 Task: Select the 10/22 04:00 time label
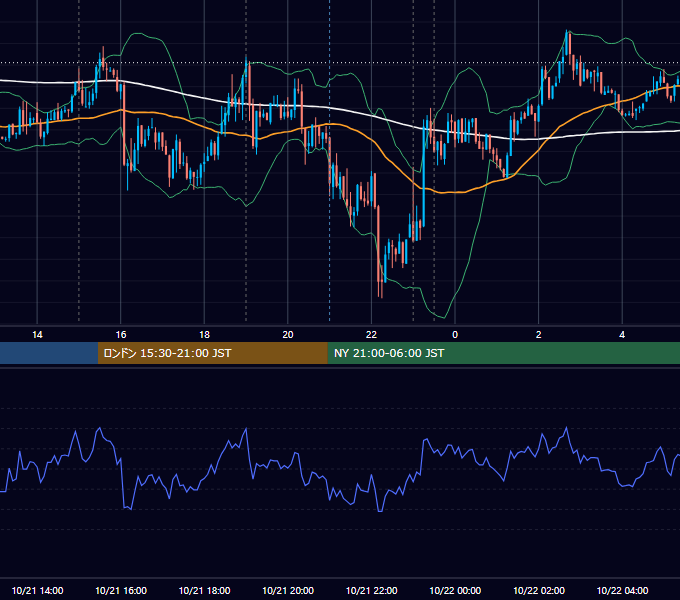coord(622,590)
